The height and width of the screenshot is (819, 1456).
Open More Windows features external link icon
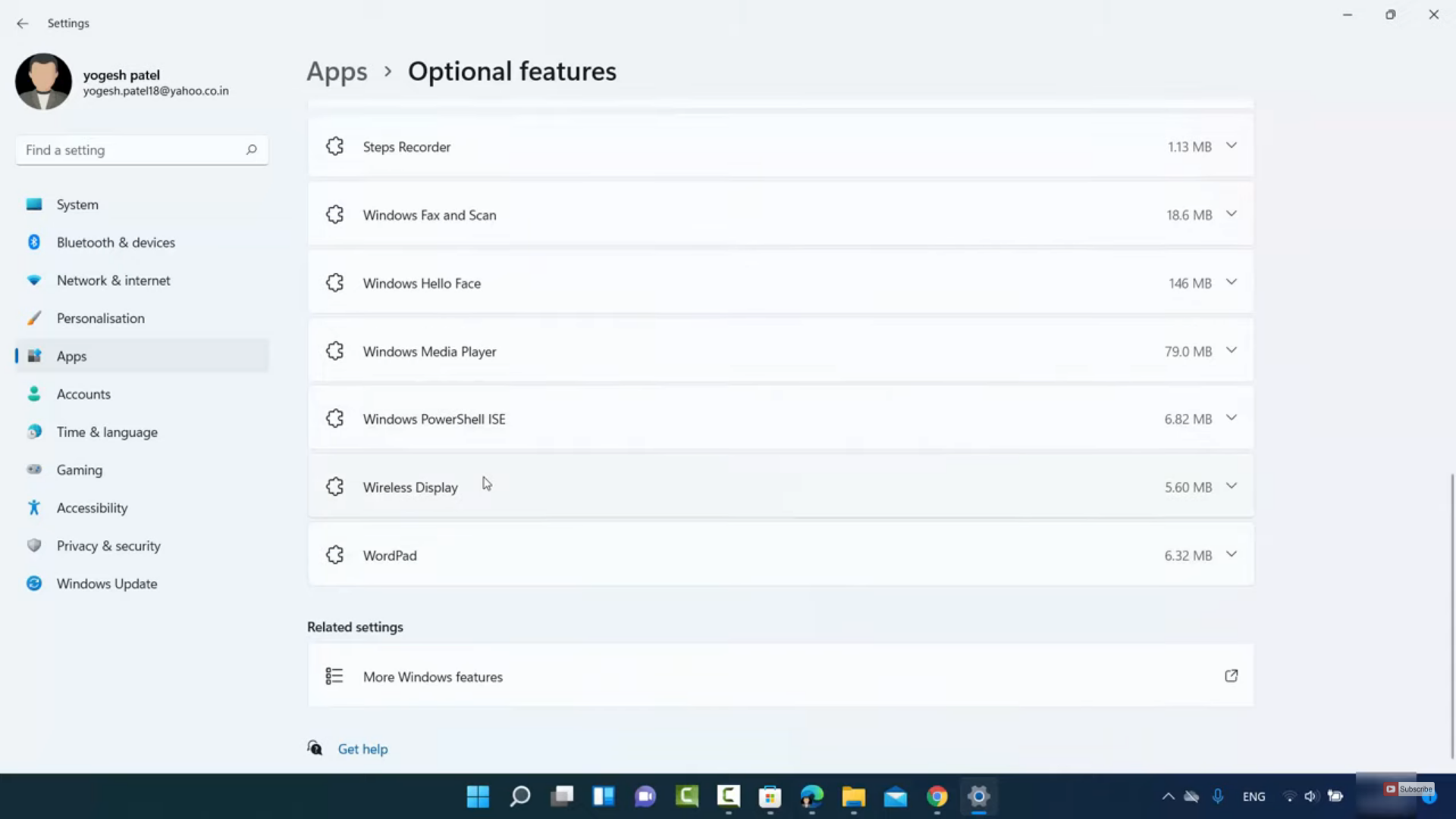[1231, 676]
